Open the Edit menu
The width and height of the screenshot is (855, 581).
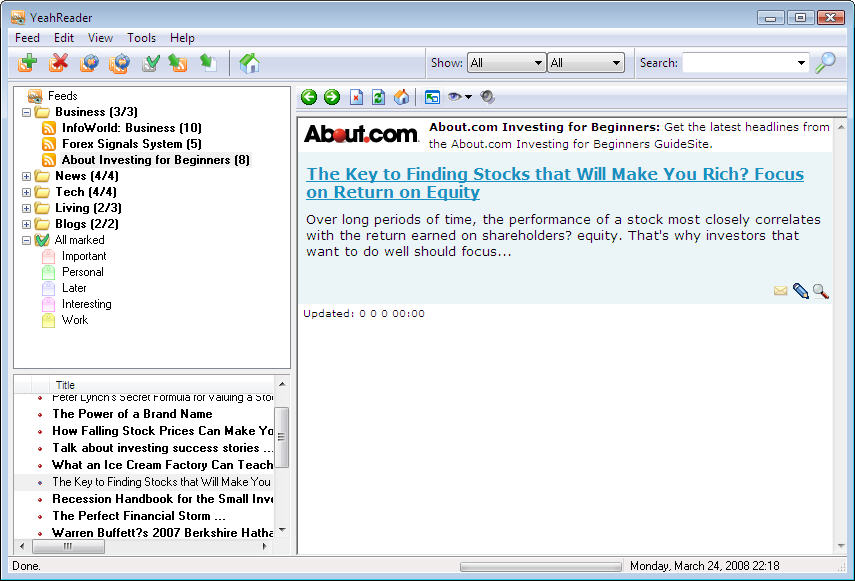click(x=64, y=38)
